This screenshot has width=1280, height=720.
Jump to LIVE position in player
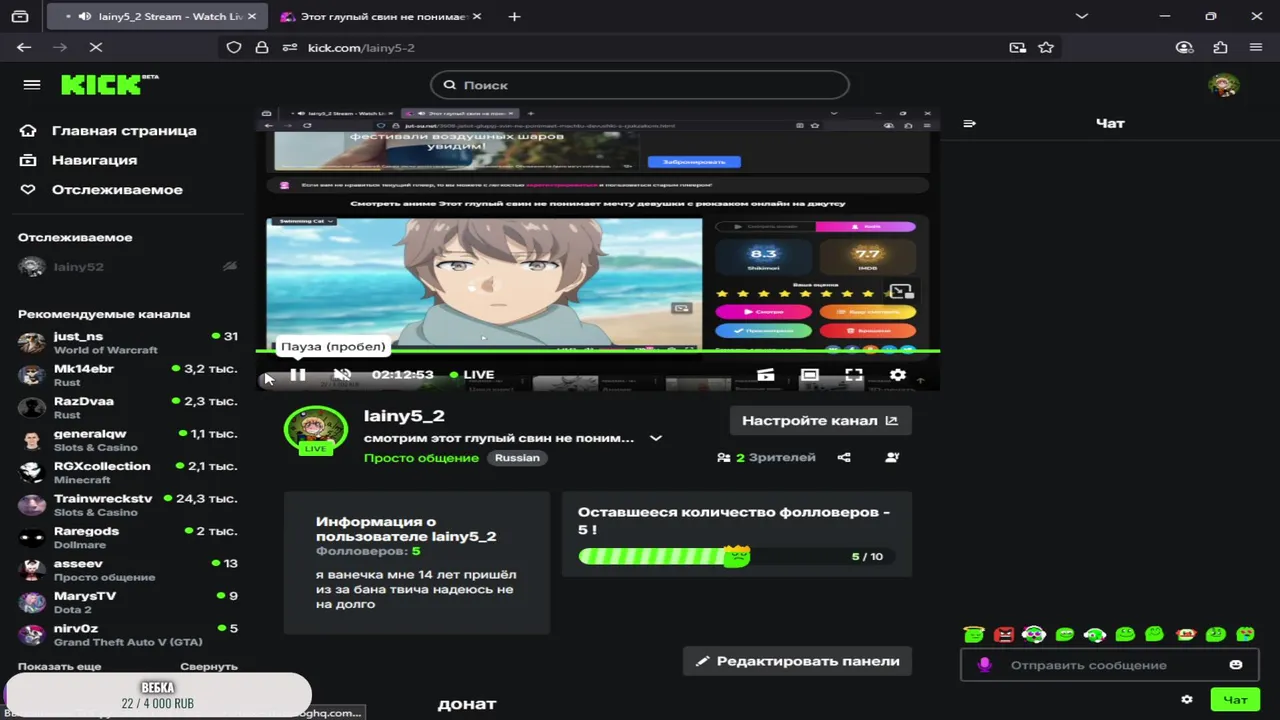pyautogui.click(x=471, y=374)
